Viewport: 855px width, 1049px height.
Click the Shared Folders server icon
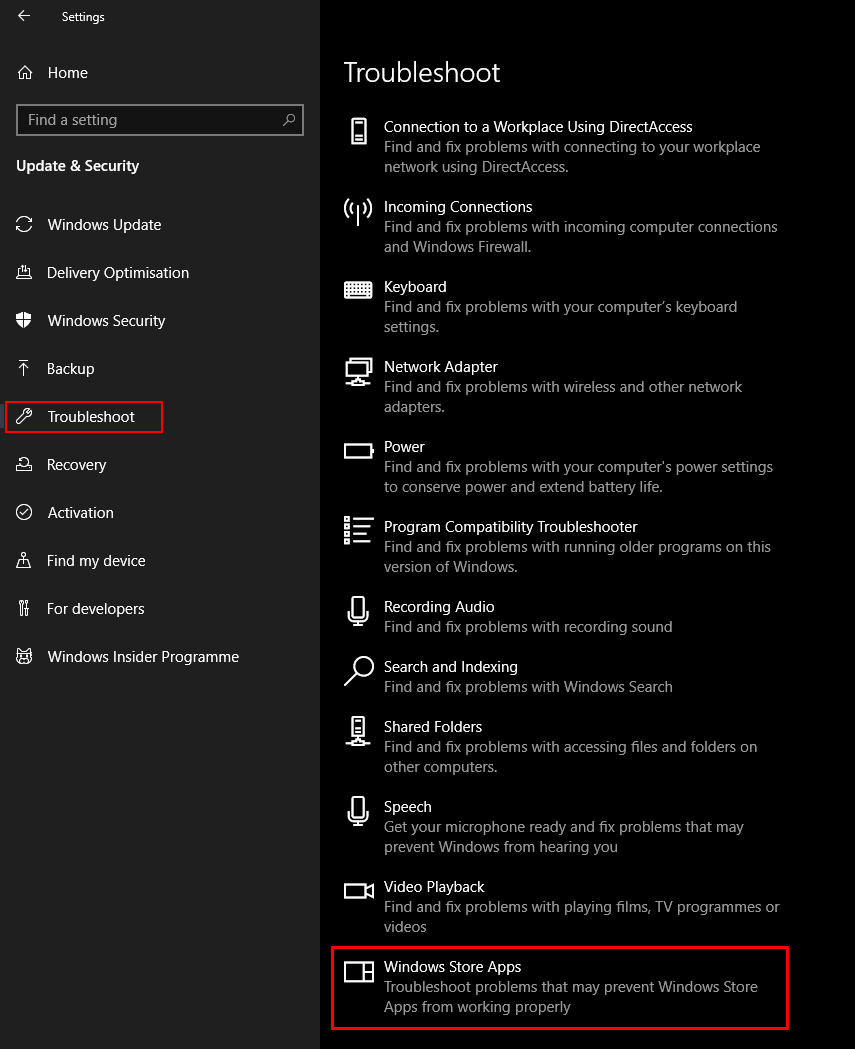358,731
